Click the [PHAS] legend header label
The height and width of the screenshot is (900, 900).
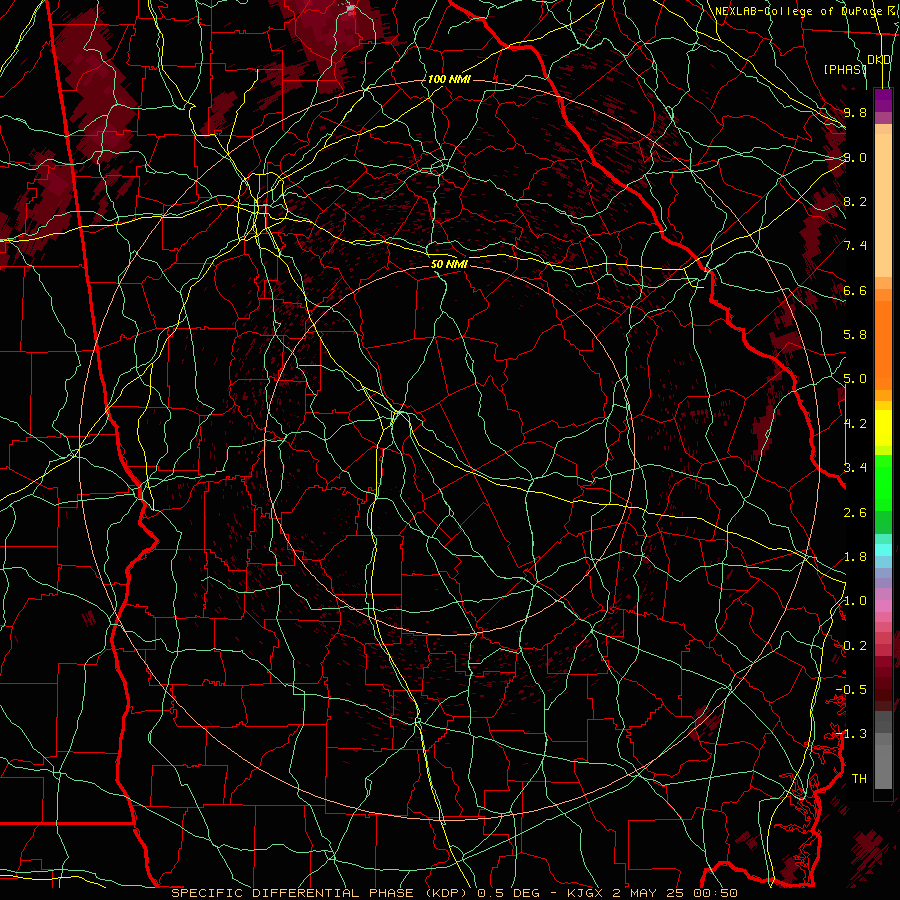(x=845, y=69)
